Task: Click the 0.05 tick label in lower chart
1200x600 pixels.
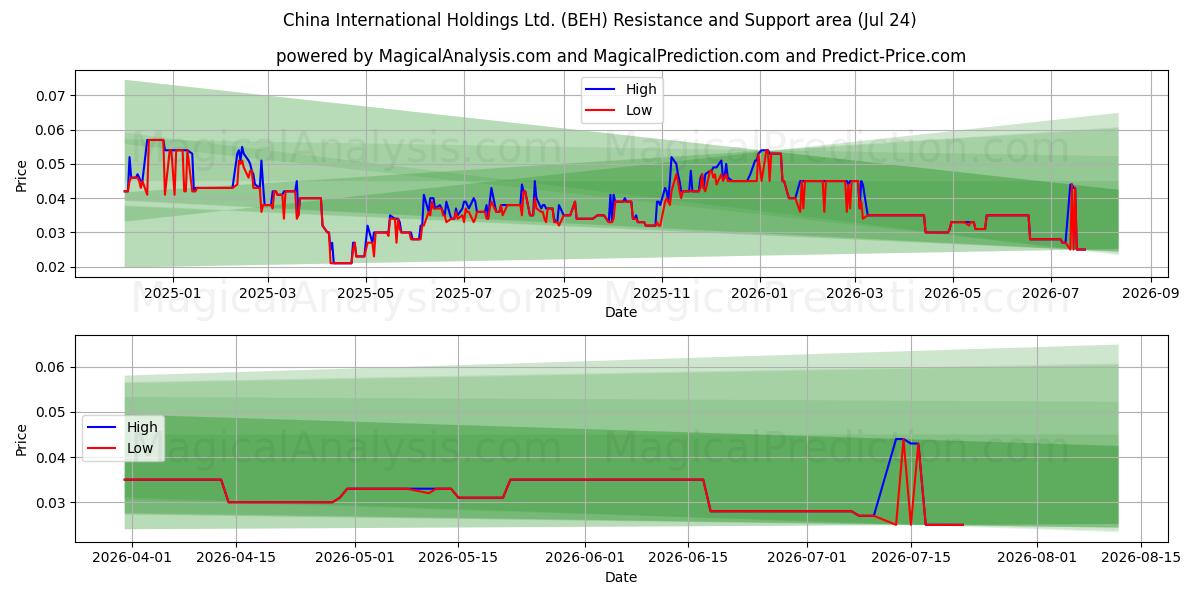Action: tap(51, 412)
